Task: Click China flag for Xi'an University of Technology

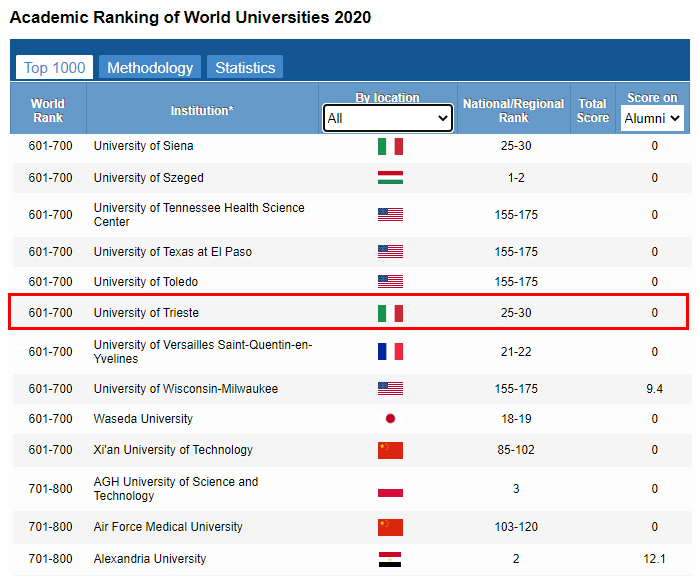Action: tap(390, 450)
